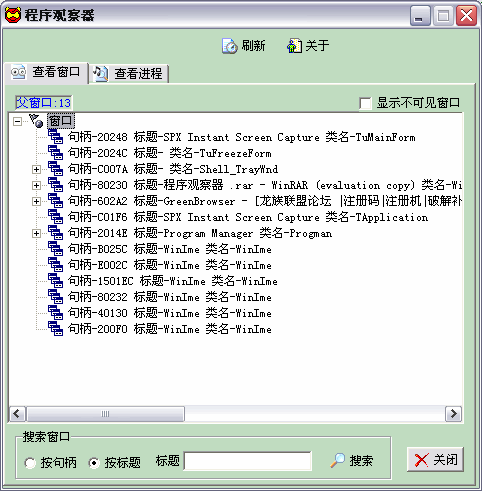
Task: Collapse the root 窗口 tree node
Action: pyautogui.click(x=17, y=121)
